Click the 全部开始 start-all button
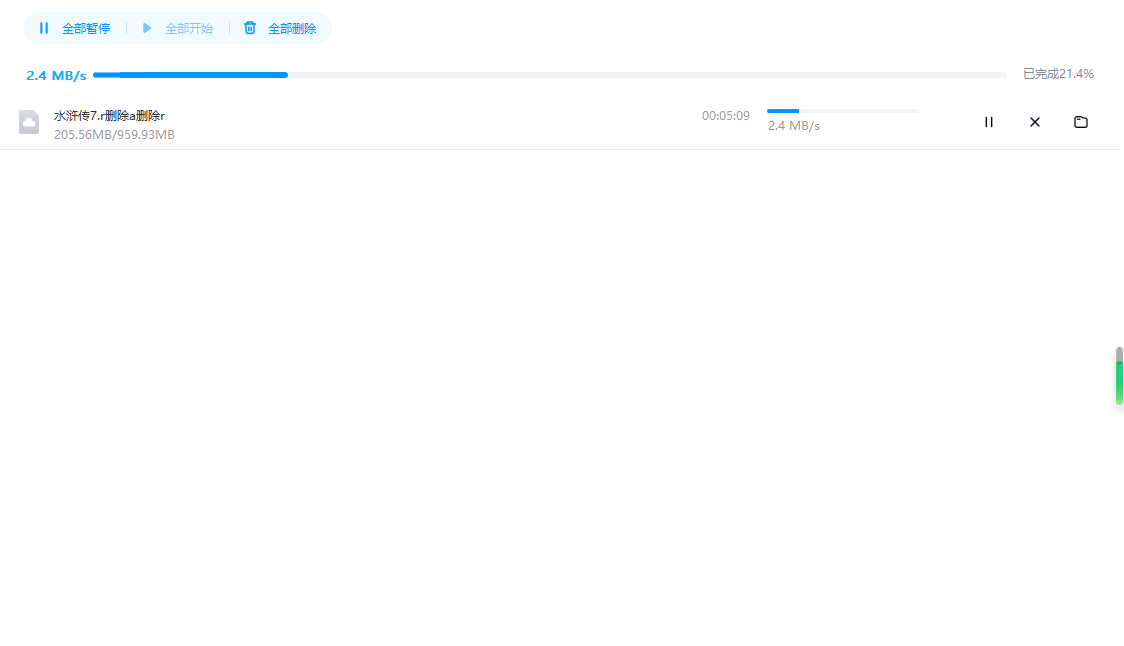 pyautogui.click(x=178, y=29)
